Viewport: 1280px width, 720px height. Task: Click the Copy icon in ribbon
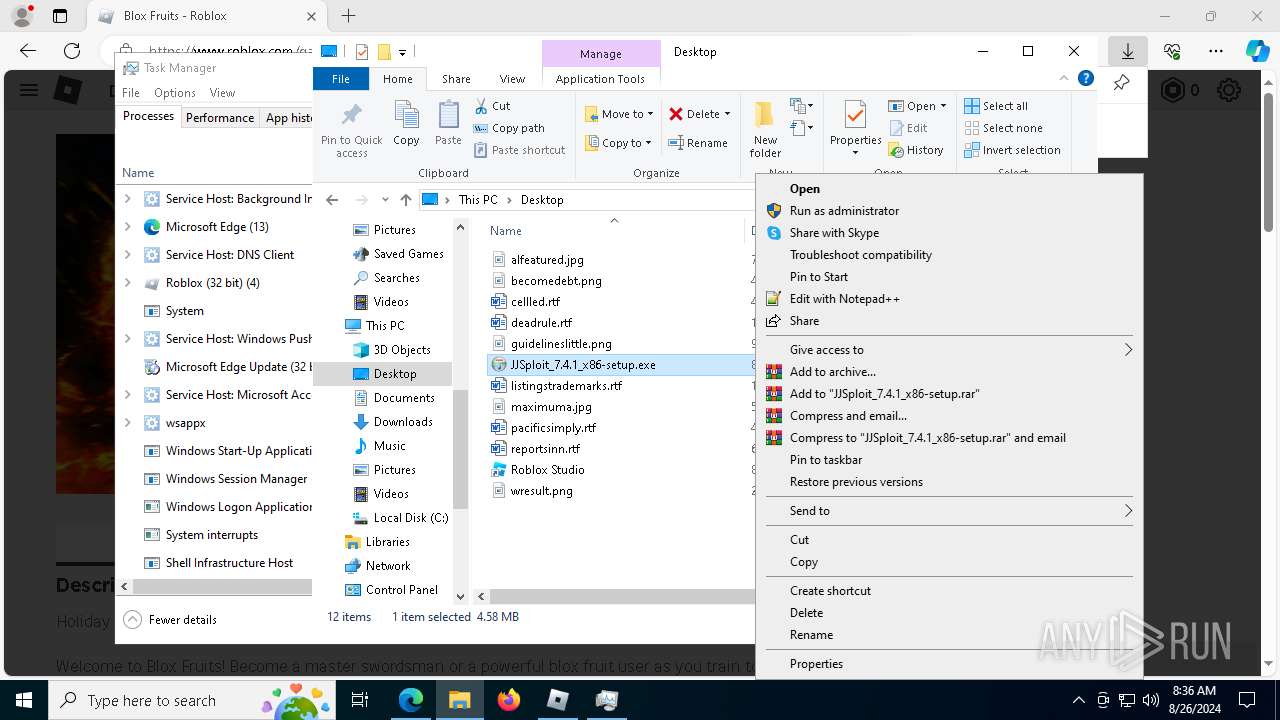[406, 116]
